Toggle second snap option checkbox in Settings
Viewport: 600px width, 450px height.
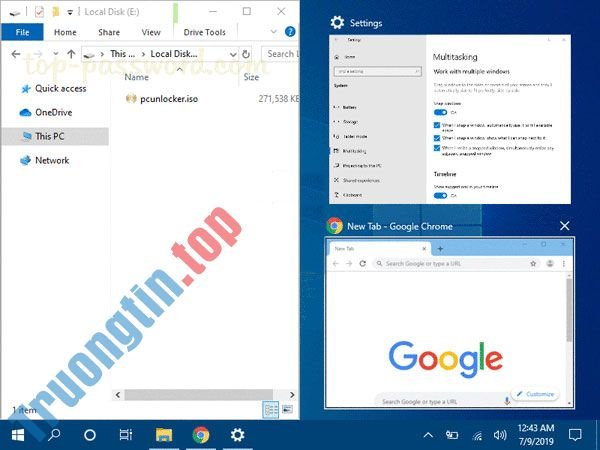pos(437,138)
